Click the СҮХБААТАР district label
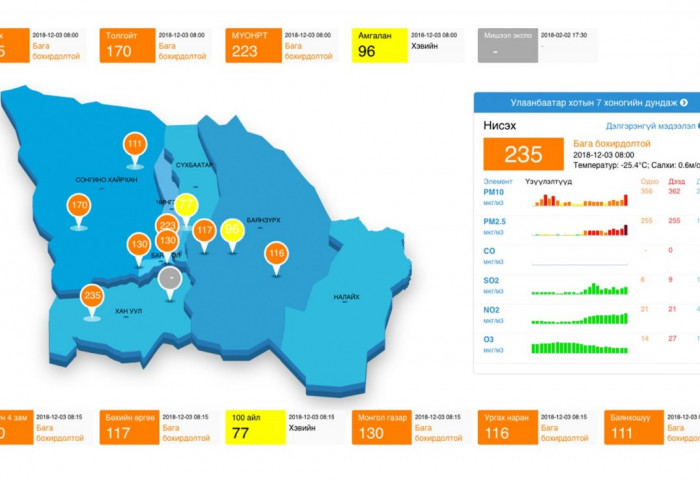Image resolution: width=700 pixels, height=480 pixels. [194, 165]
